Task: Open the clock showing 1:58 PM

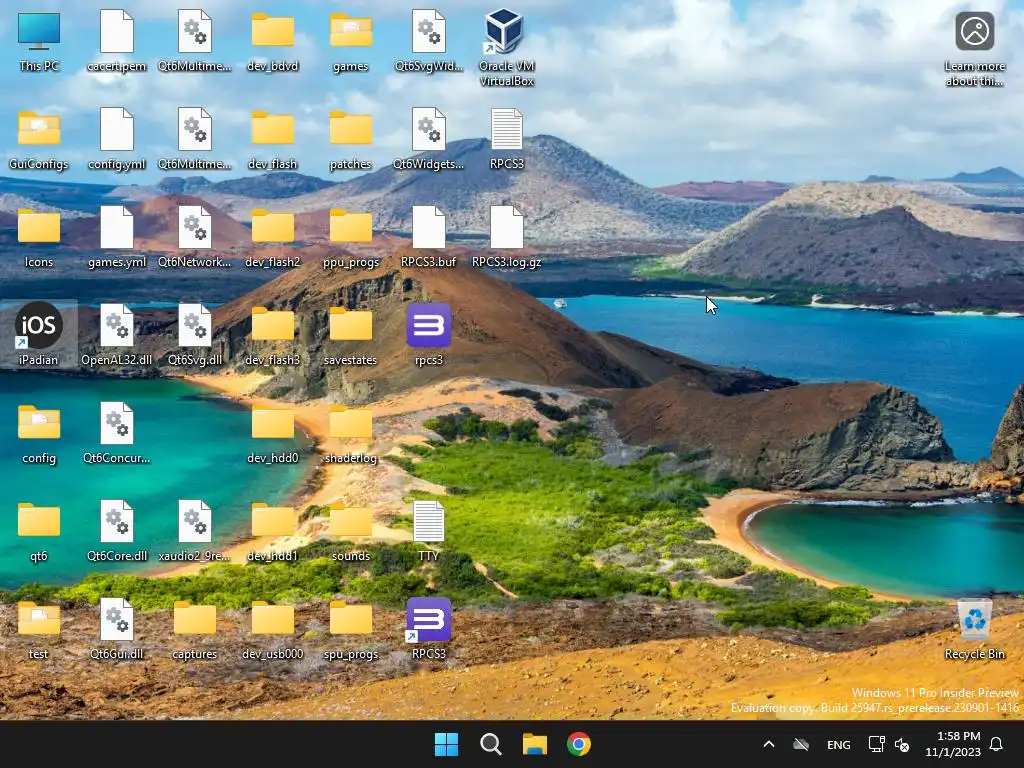Action: [x=953, y=744]
